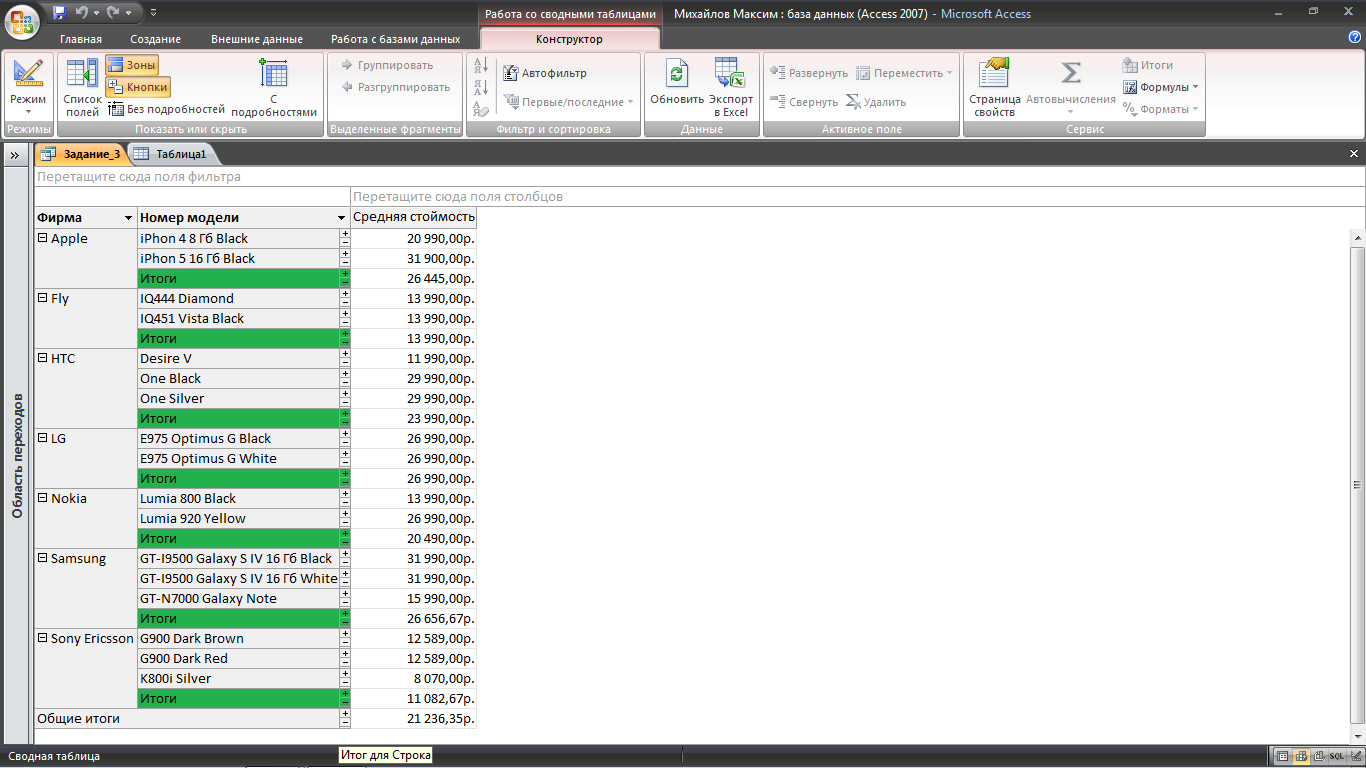1366x768 pixels.
Task: Open the Главная ribbon tab
Action: [81, 39]
